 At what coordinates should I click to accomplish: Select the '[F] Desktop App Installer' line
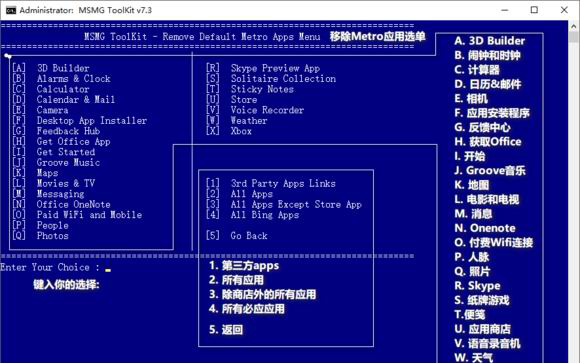coord(80,121)
